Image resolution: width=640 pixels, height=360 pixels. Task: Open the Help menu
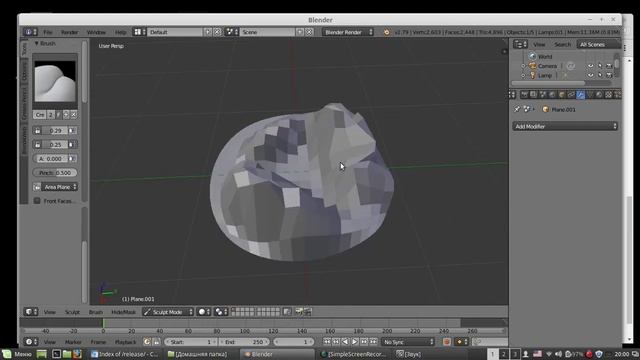pos(120,32)
